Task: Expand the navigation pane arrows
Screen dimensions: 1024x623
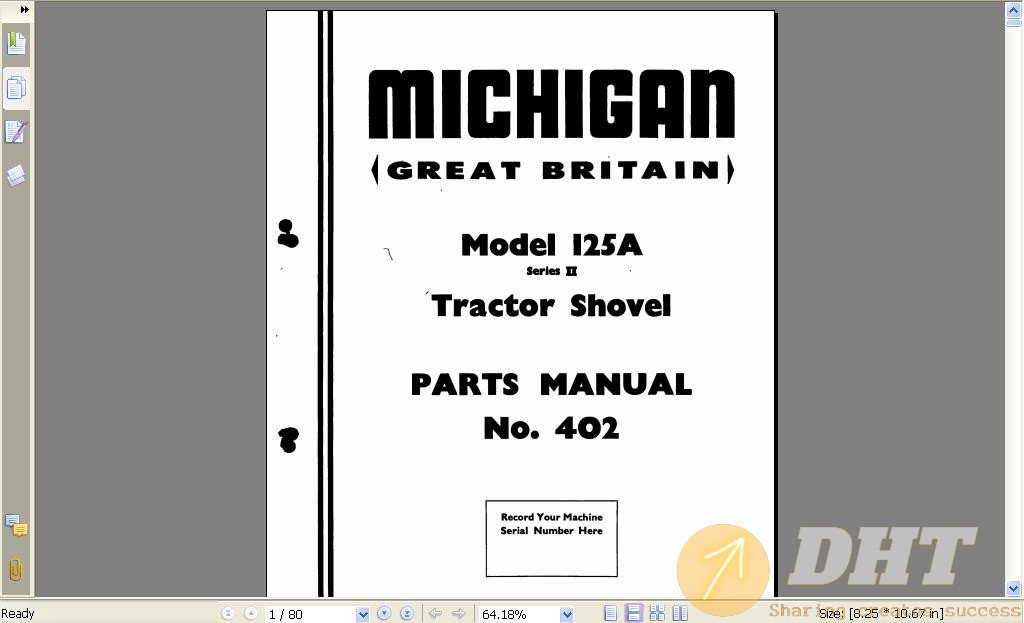Action: click(x=24, y=9)
